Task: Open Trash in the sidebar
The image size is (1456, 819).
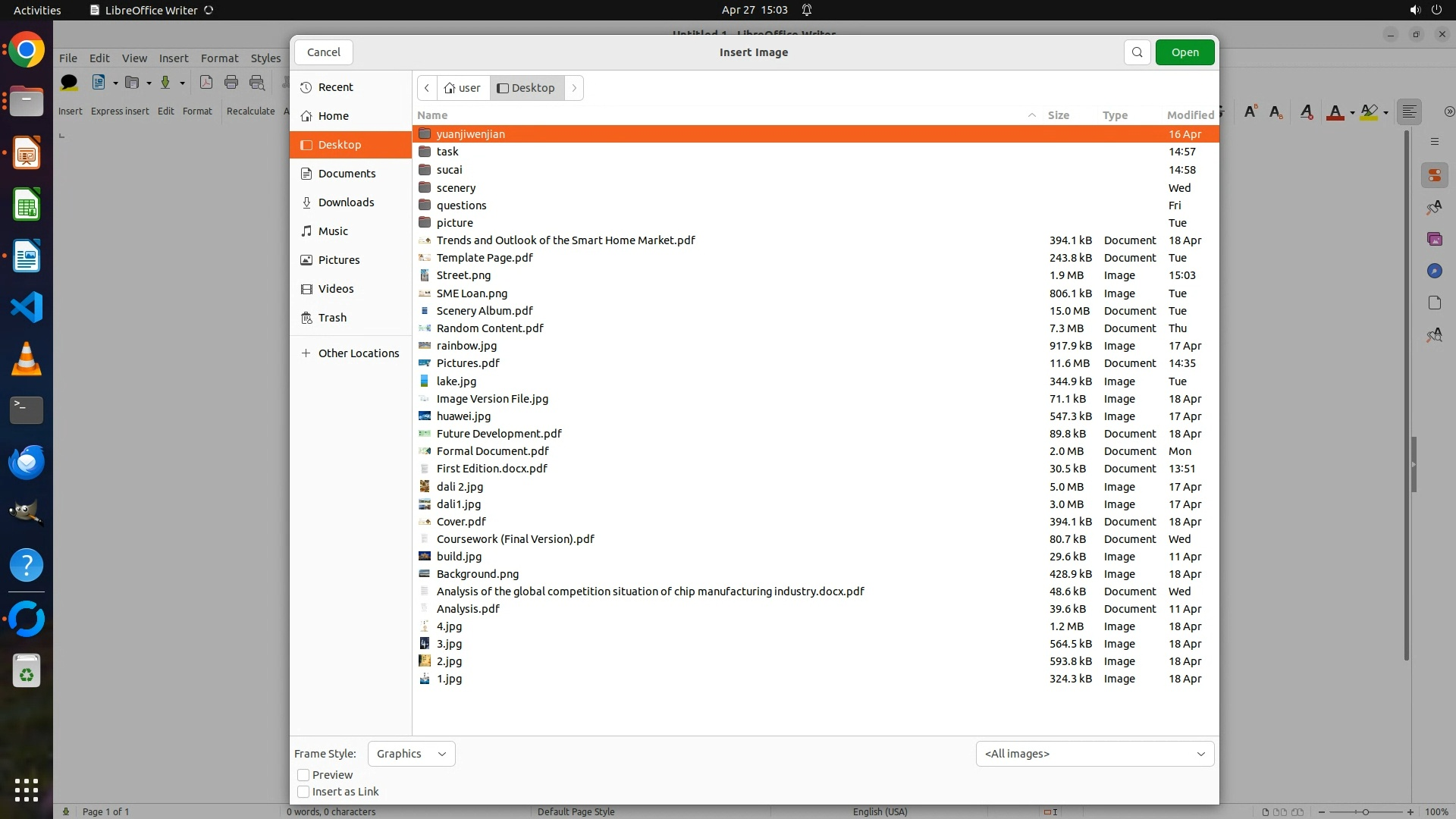Action: tap(332, 318)
